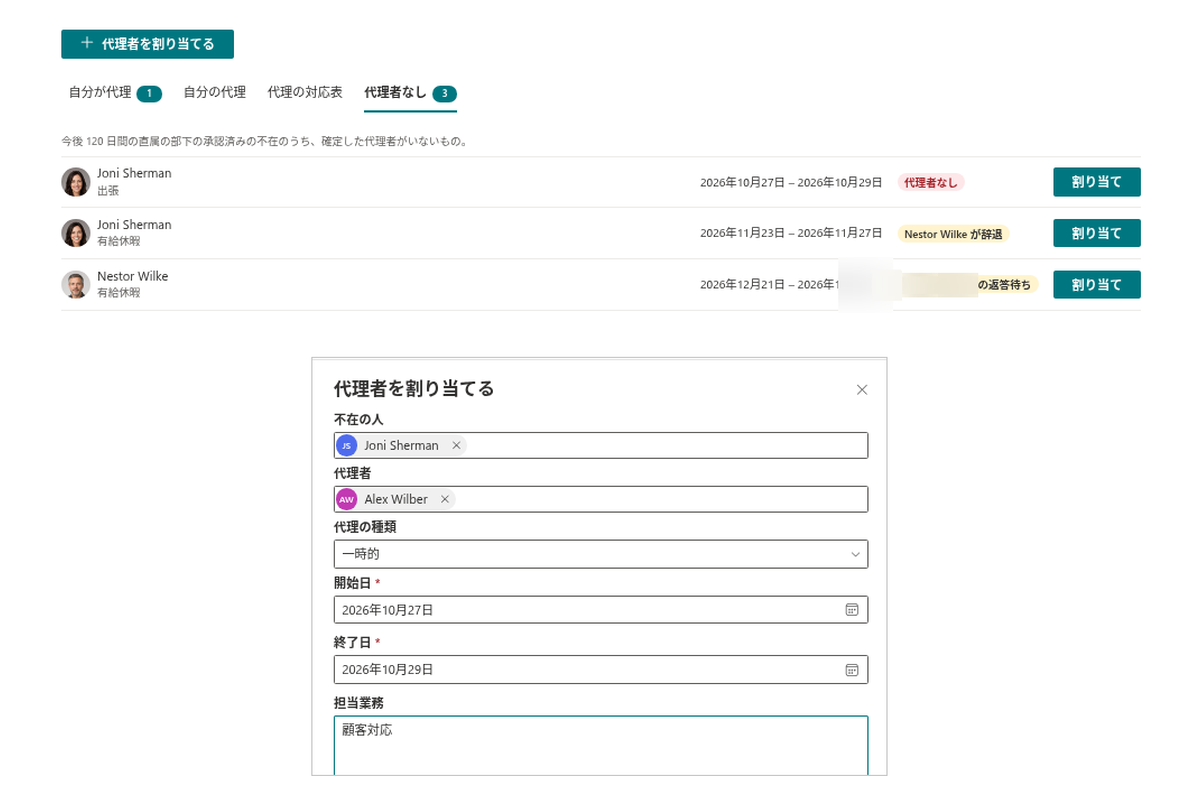Click 割り当て for the Nestor Wilke が辞退 row
Image resolution: width=1200 pixels, height=800 pixels.
point(1096,233)
